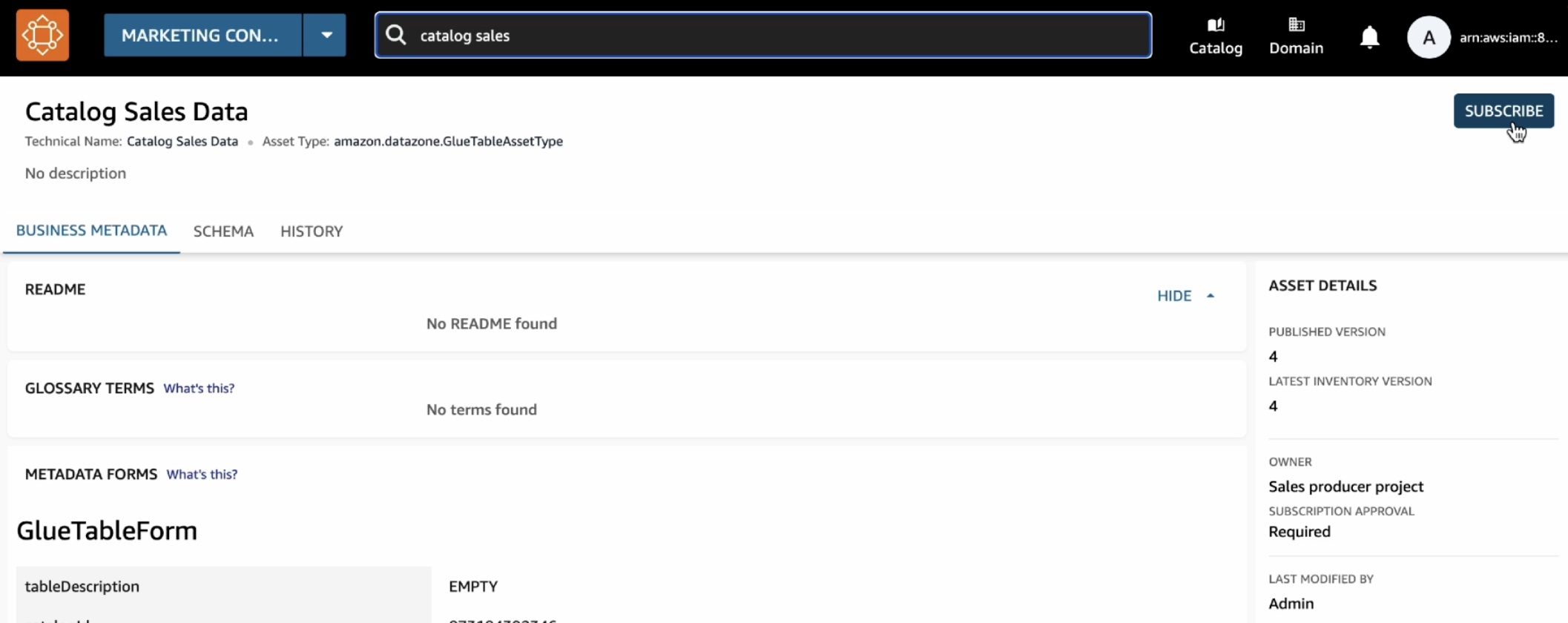Select the Catalog Sales Data title

(136, 111)
